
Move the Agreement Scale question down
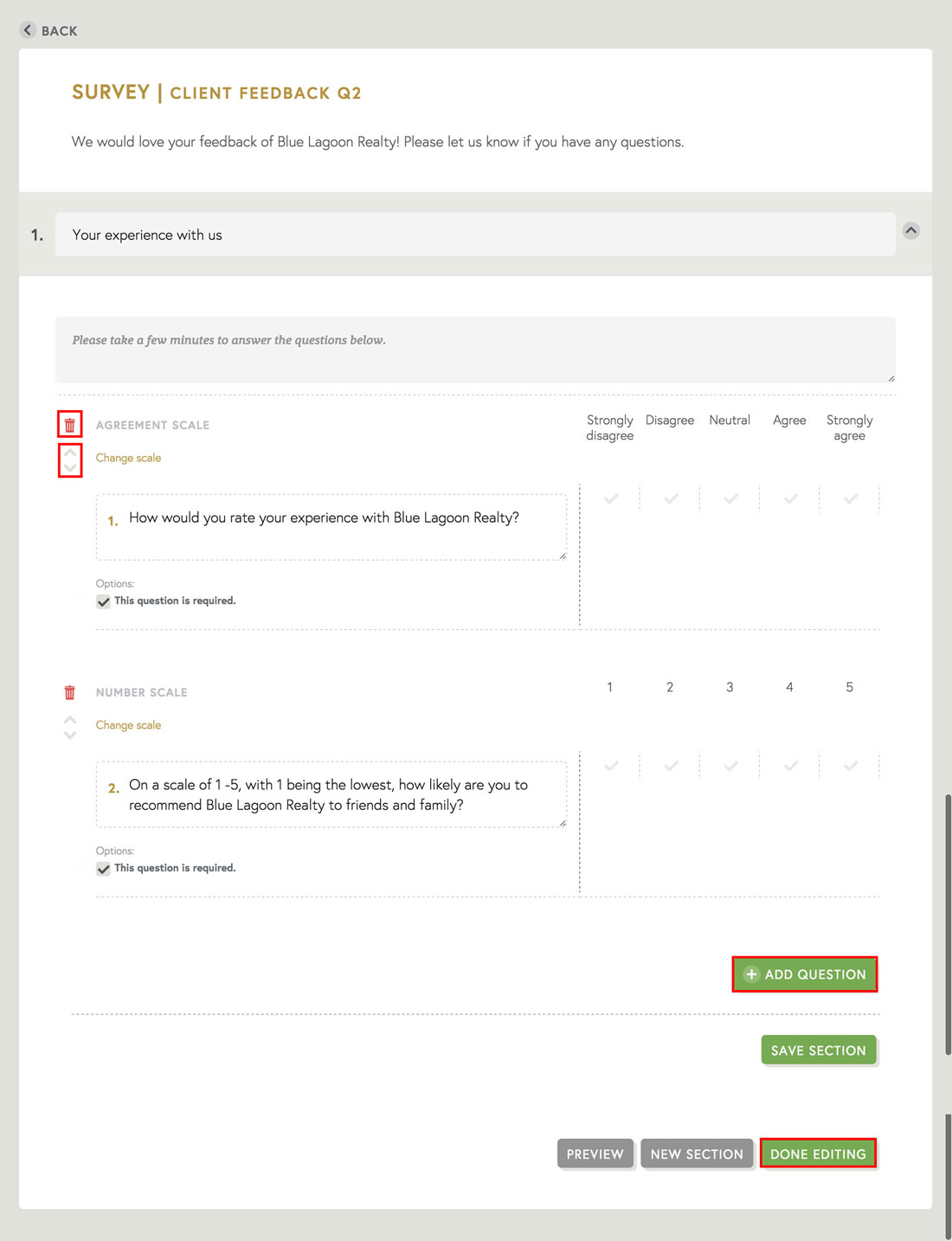[69, 468]
